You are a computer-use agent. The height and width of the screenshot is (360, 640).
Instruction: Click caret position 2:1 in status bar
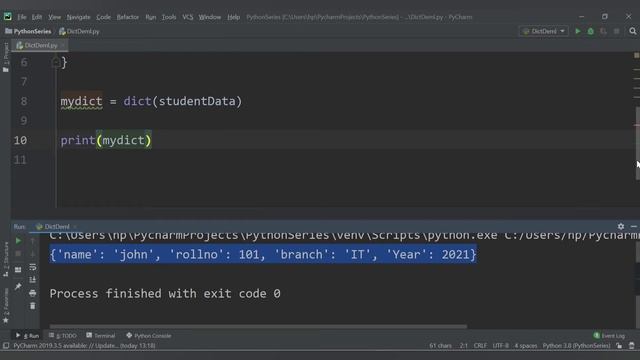[464, 346]
